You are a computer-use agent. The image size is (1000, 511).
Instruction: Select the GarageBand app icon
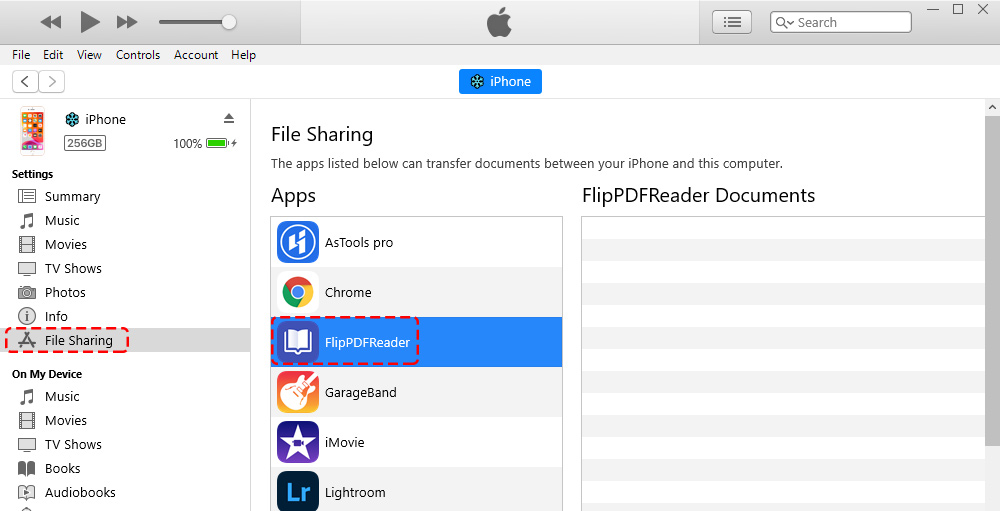[298, 392]
